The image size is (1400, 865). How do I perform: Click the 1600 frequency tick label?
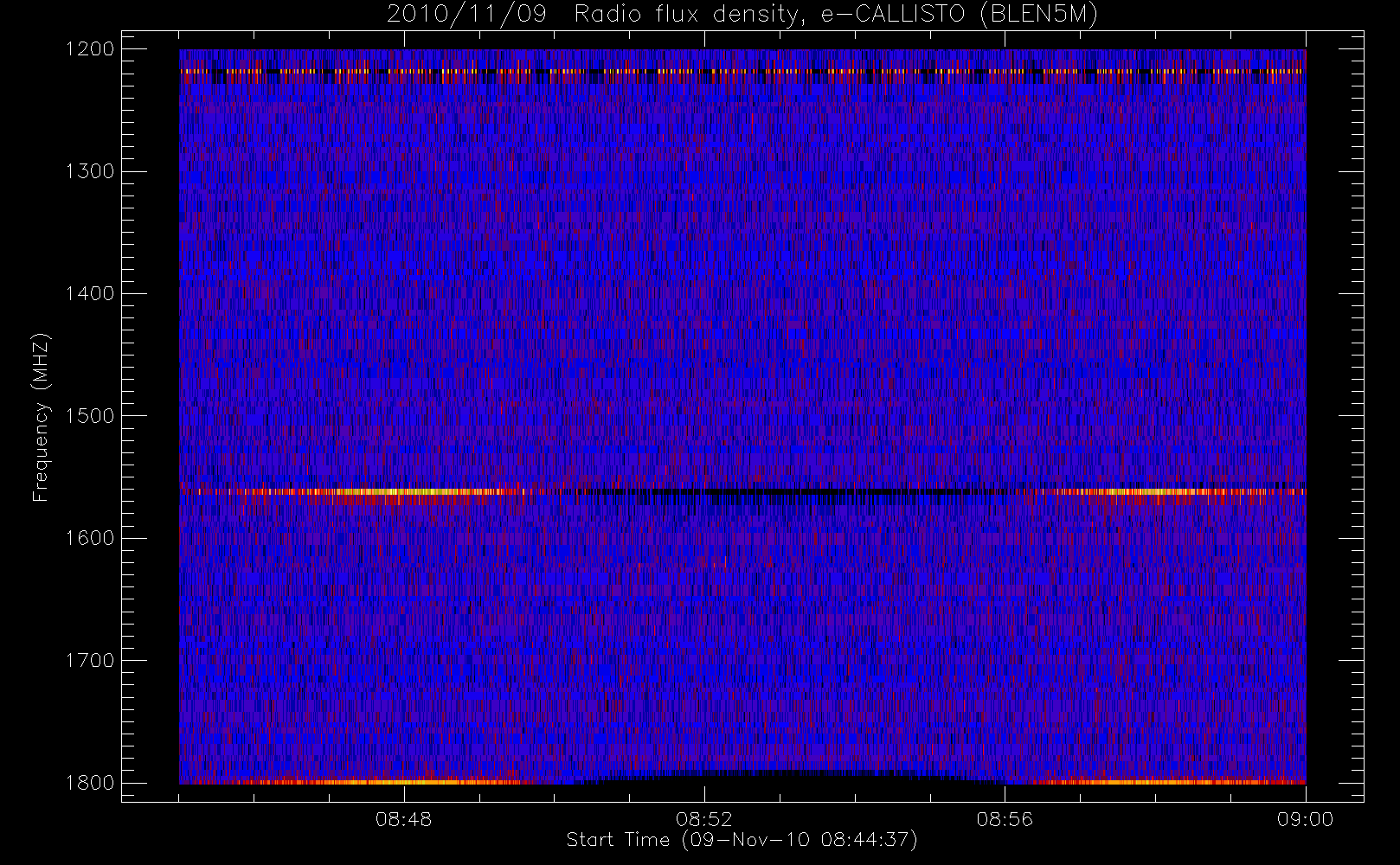point(90,538)
